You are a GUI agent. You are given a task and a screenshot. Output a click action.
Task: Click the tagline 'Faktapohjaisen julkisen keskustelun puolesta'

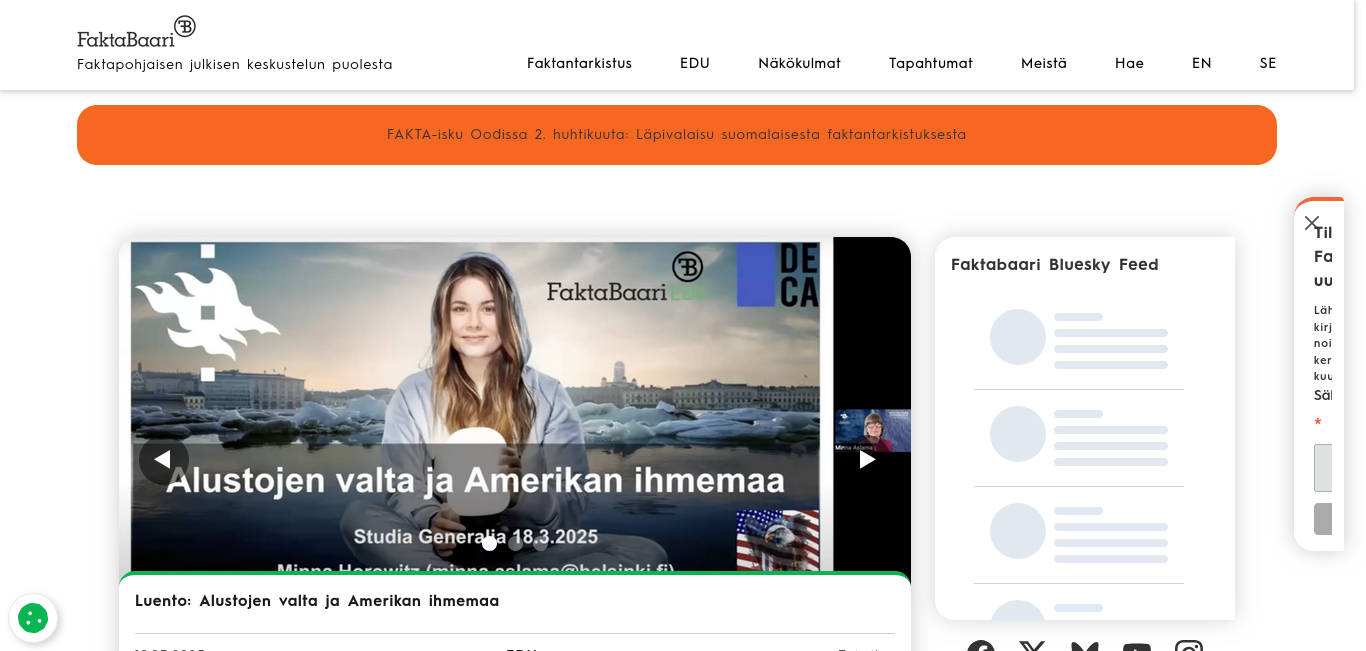[235, 64]
